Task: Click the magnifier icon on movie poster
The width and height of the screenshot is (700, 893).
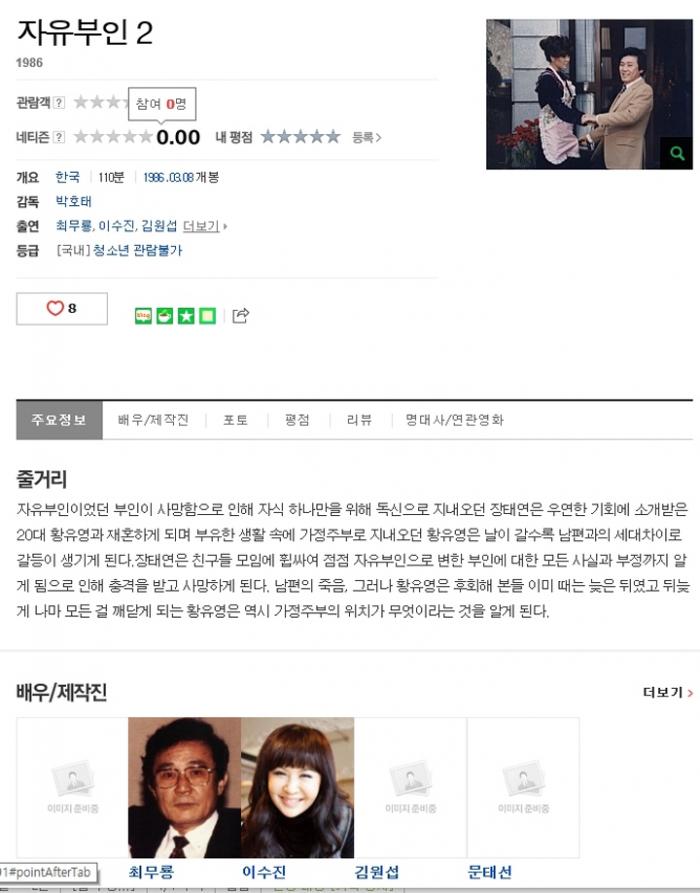Action: [x=676, y=153]
